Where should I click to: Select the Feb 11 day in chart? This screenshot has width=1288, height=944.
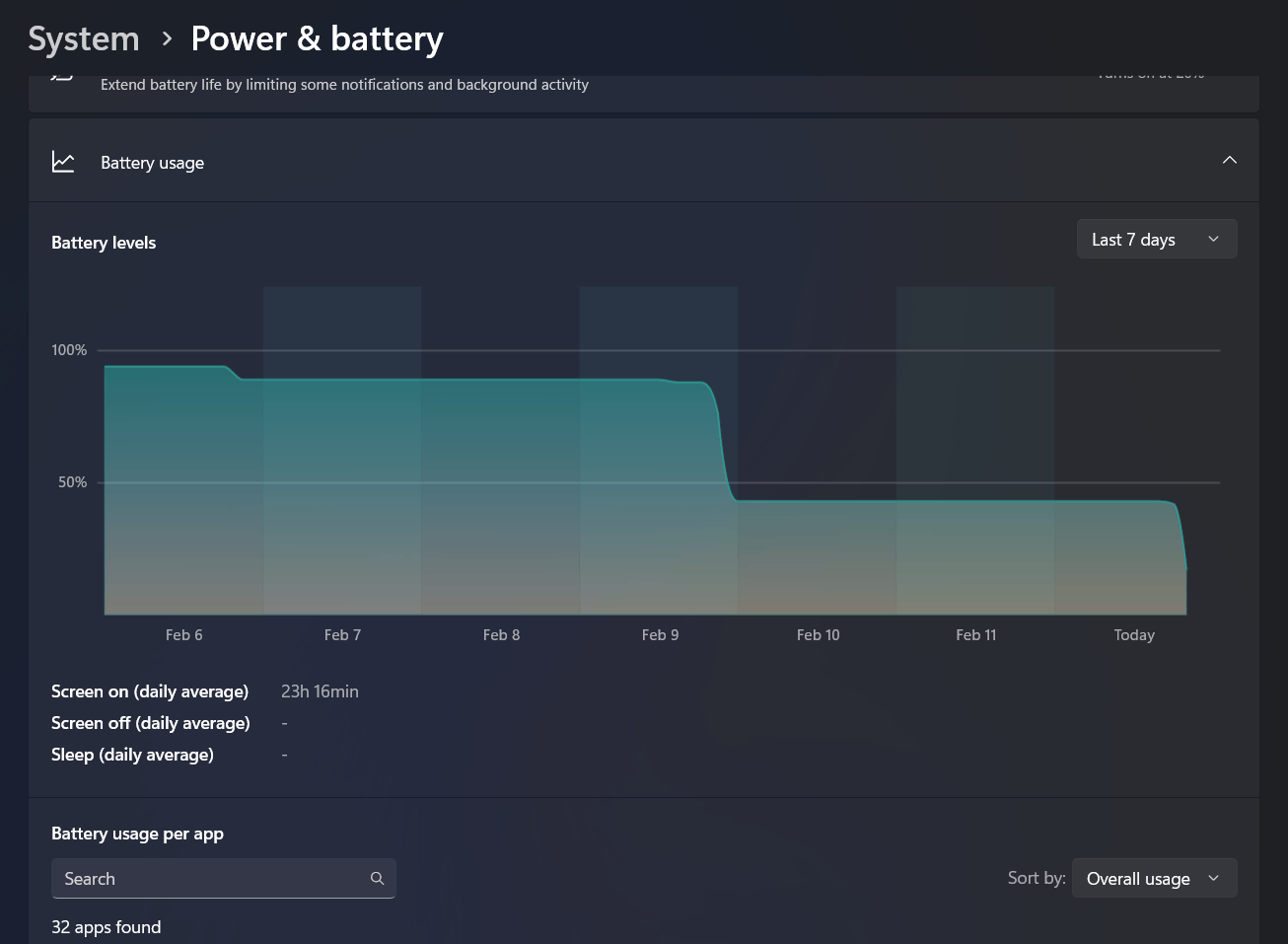click(975, 452)
